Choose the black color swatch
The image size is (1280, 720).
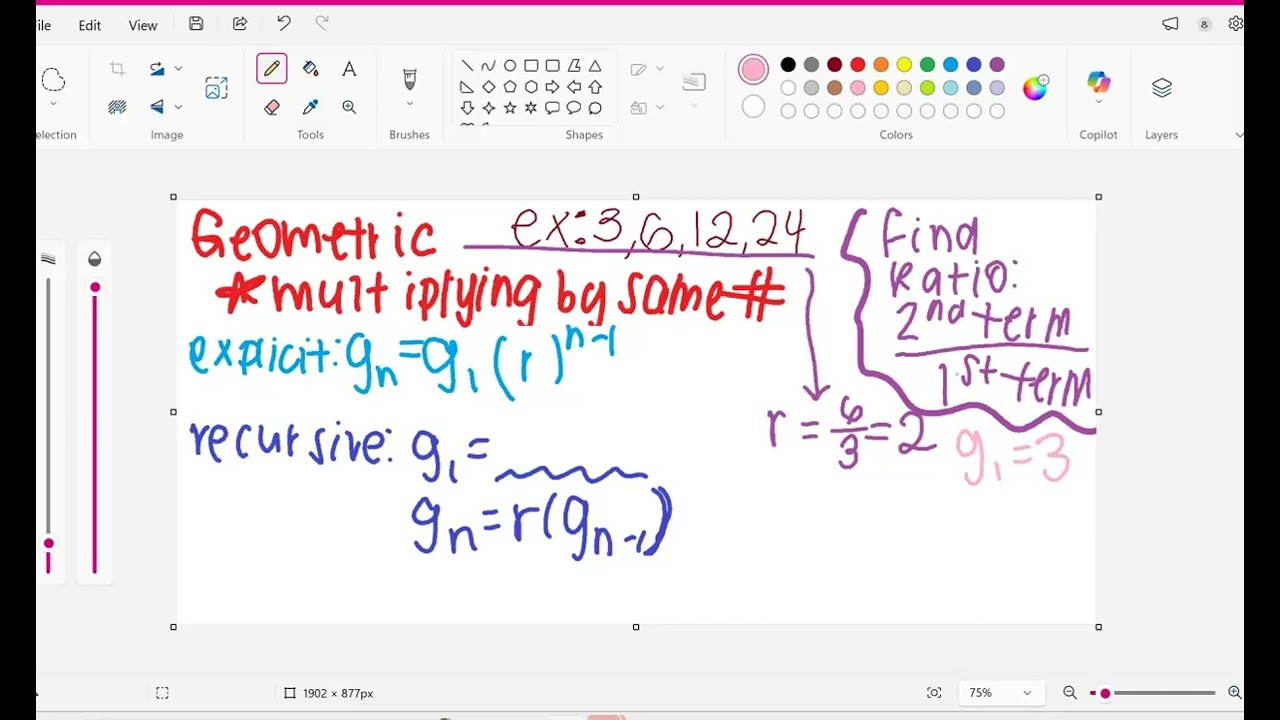point(788,65)
